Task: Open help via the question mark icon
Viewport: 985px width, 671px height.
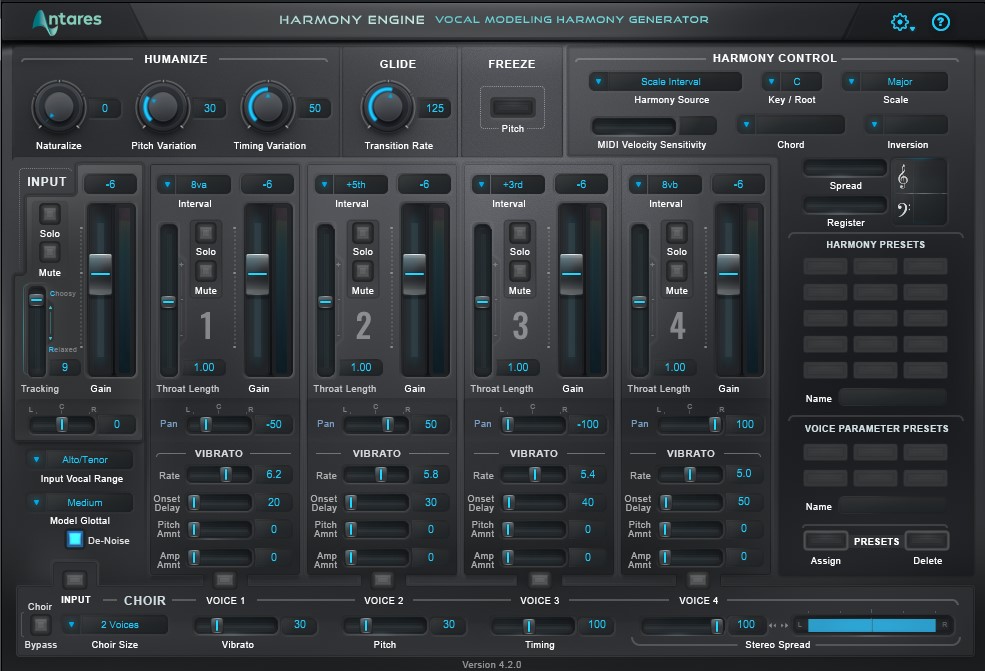Action: [940, 21]
